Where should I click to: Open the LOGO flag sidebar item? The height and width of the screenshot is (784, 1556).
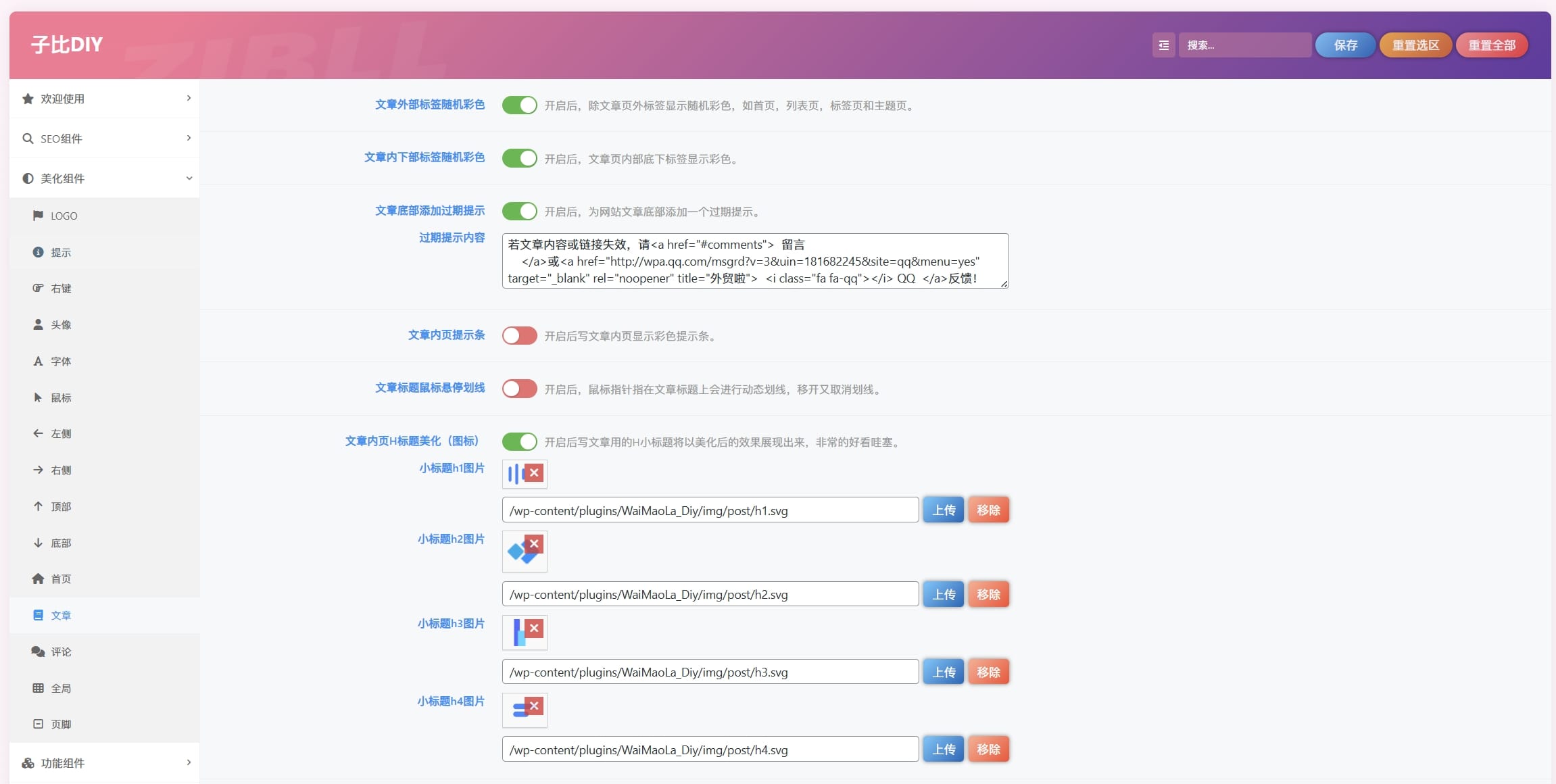64,216
